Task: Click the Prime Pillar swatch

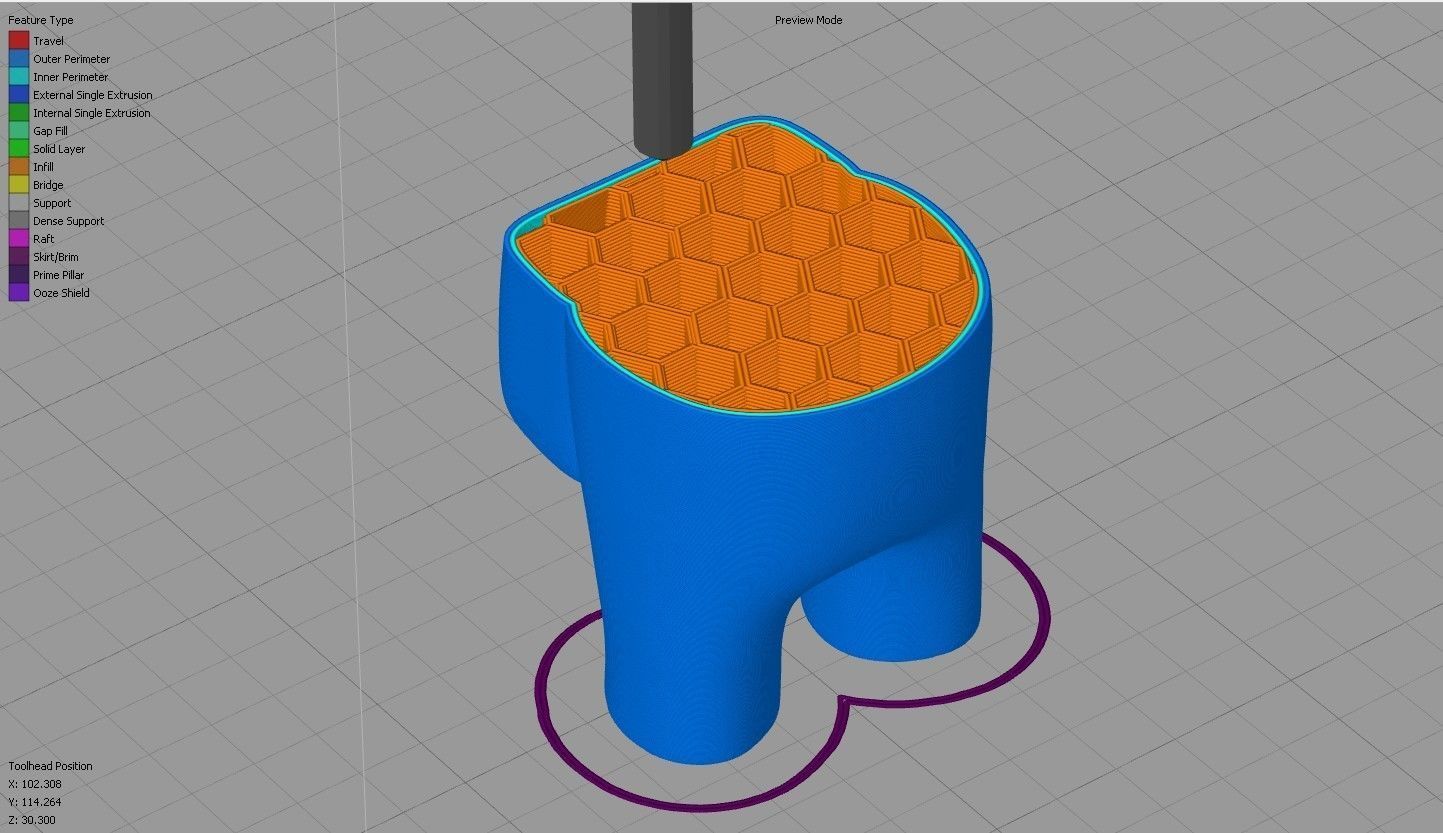Action: click(19, 275)
